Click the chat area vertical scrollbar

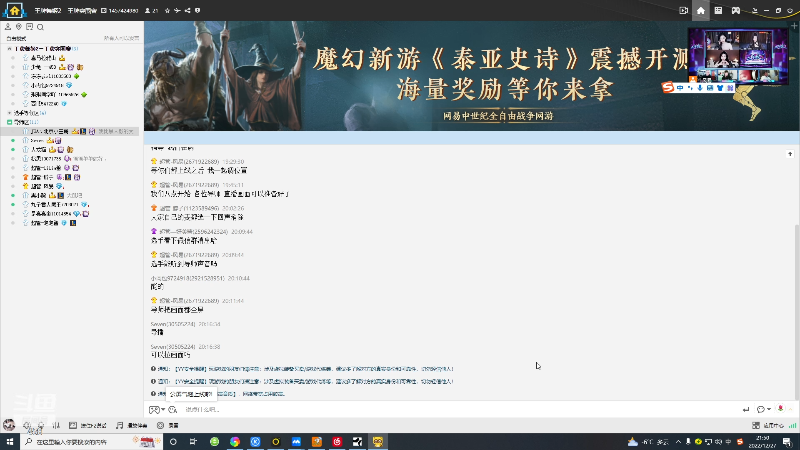tap(797, 311)
